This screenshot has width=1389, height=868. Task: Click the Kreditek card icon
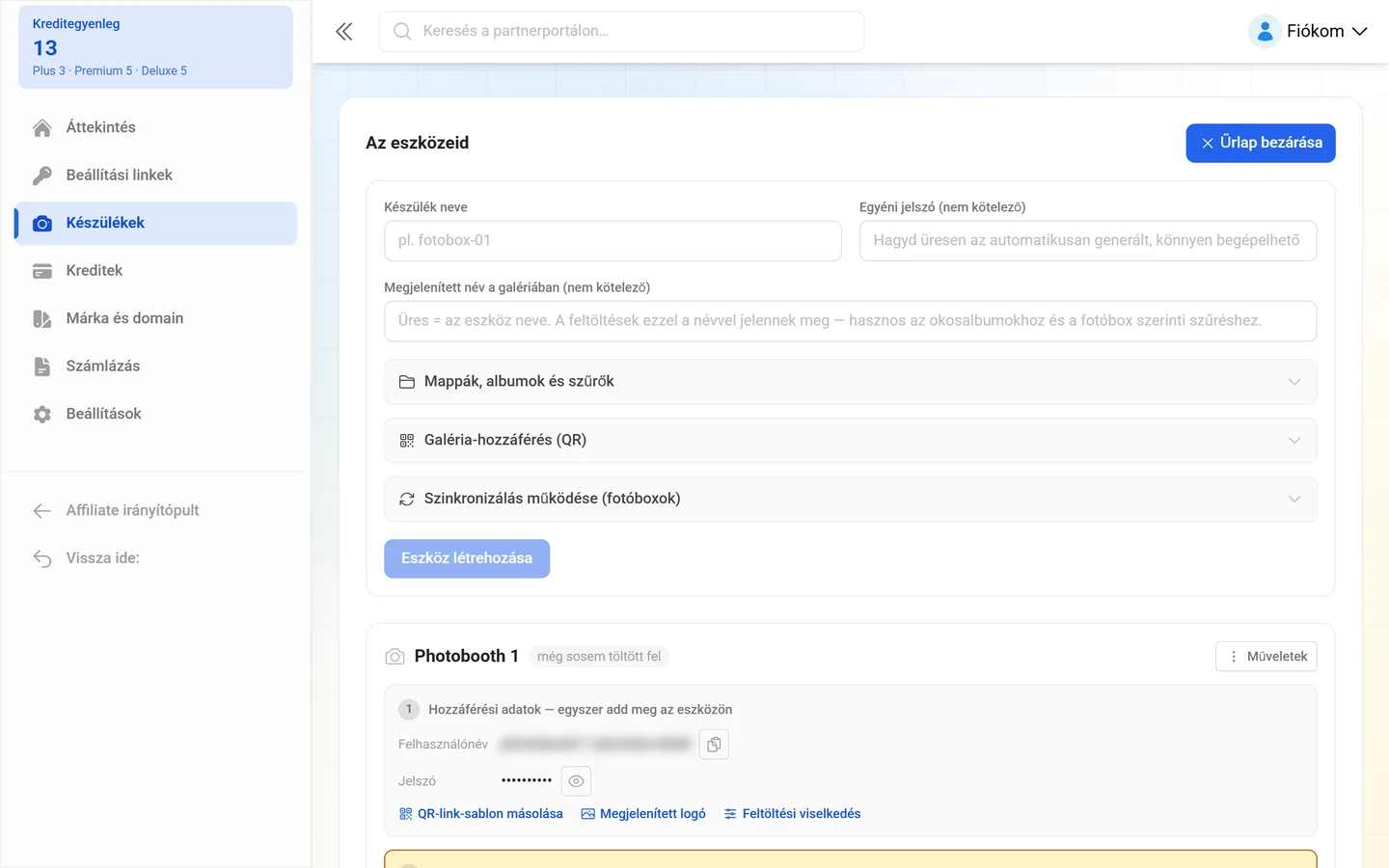click(x=42, y=271)
